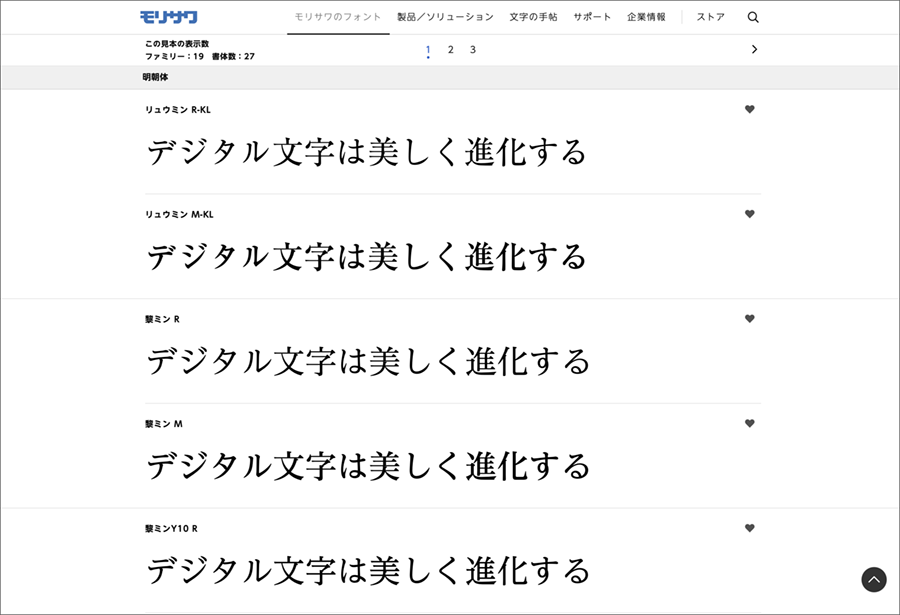Open the search magnifier icon
Screen dimensions: 900x615
coord(753,17)
